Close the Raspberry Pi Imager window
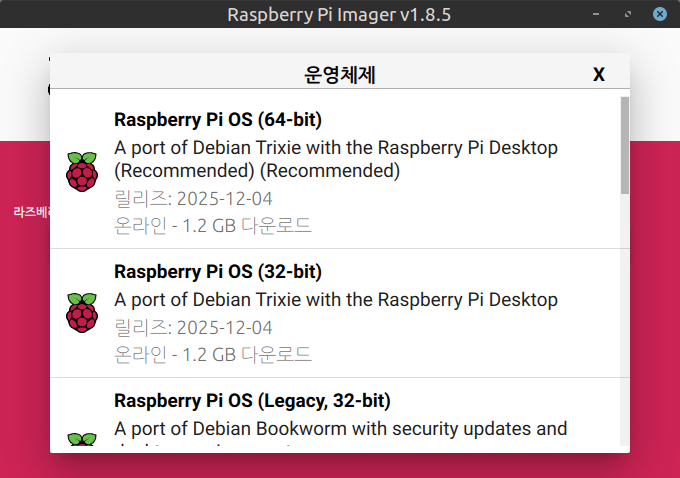The image size is (680, 478). [x=659, y=14]
